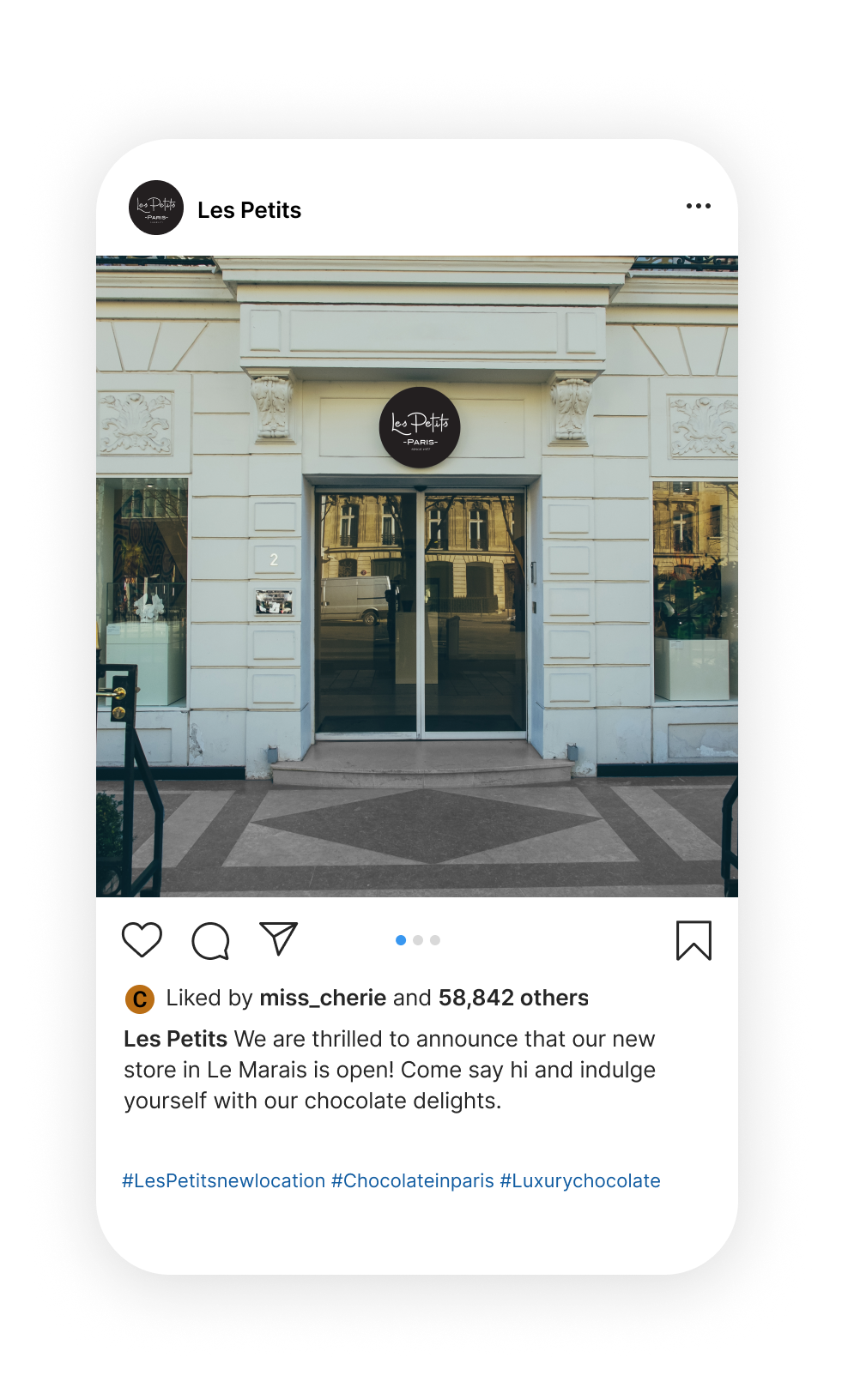
Task: Tap the caption text about Le Marais store
Action: click(390, 1070)
